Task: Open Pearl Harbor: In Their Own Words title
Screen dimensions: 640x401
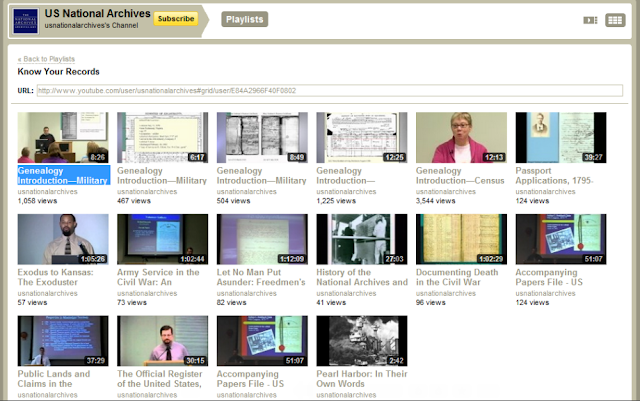Action: [x=362, y=379]
